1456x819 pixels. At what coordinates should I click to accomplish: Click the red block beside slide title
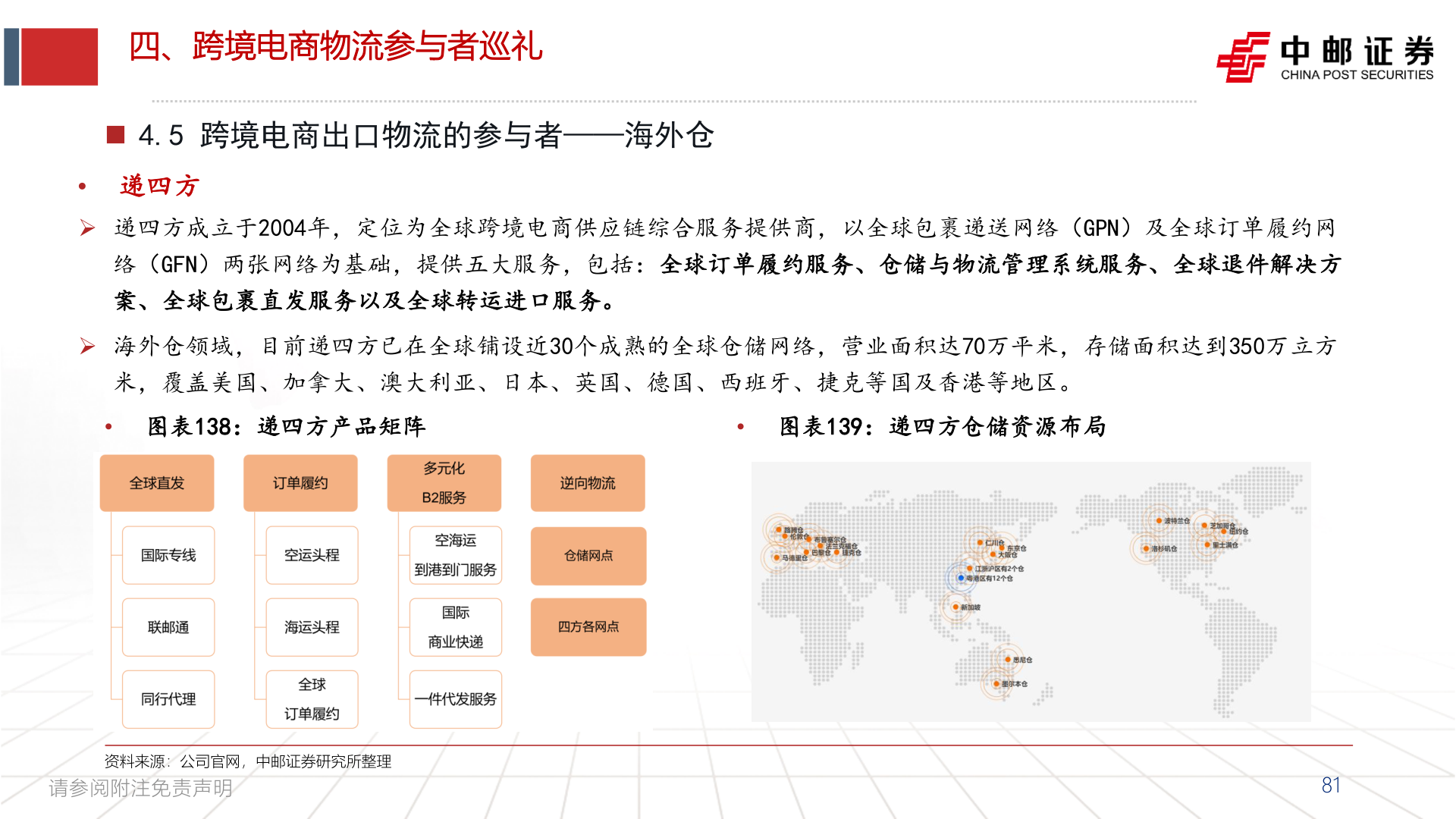59,57
